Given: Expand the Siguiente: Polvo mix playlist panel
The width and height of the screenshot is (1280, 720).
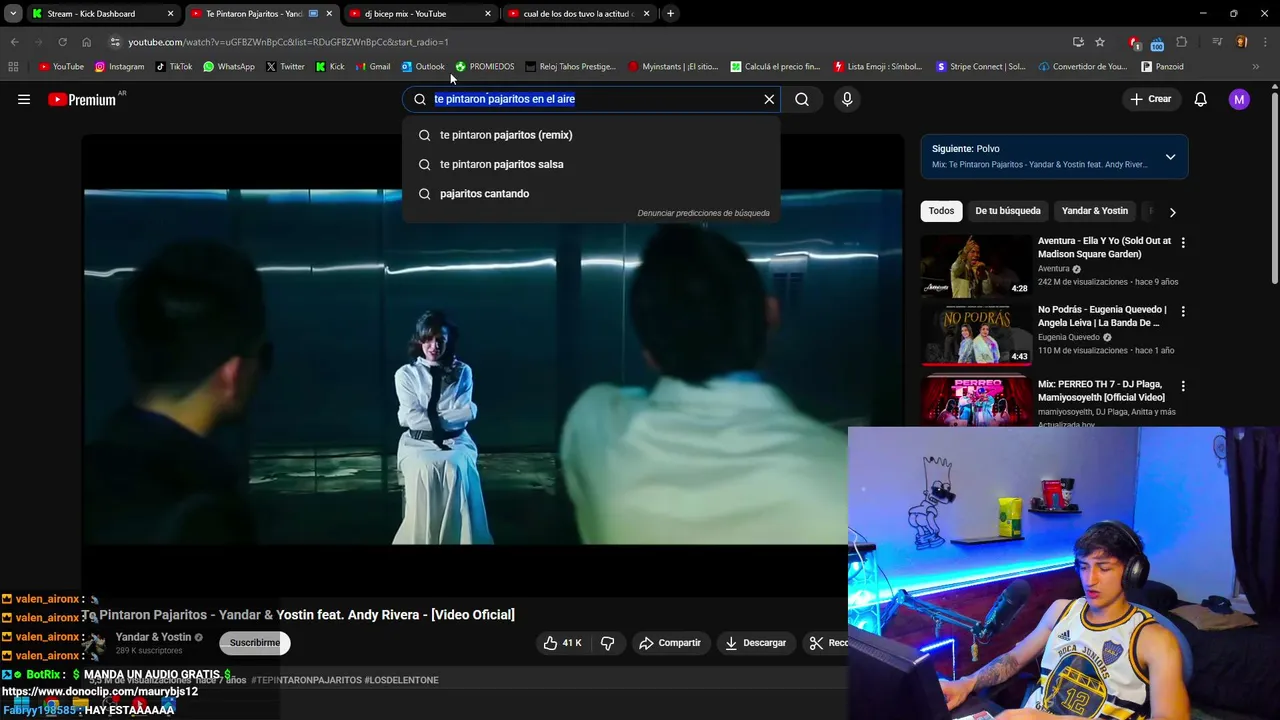Looking at the screenshot, I should point(1170,157).
